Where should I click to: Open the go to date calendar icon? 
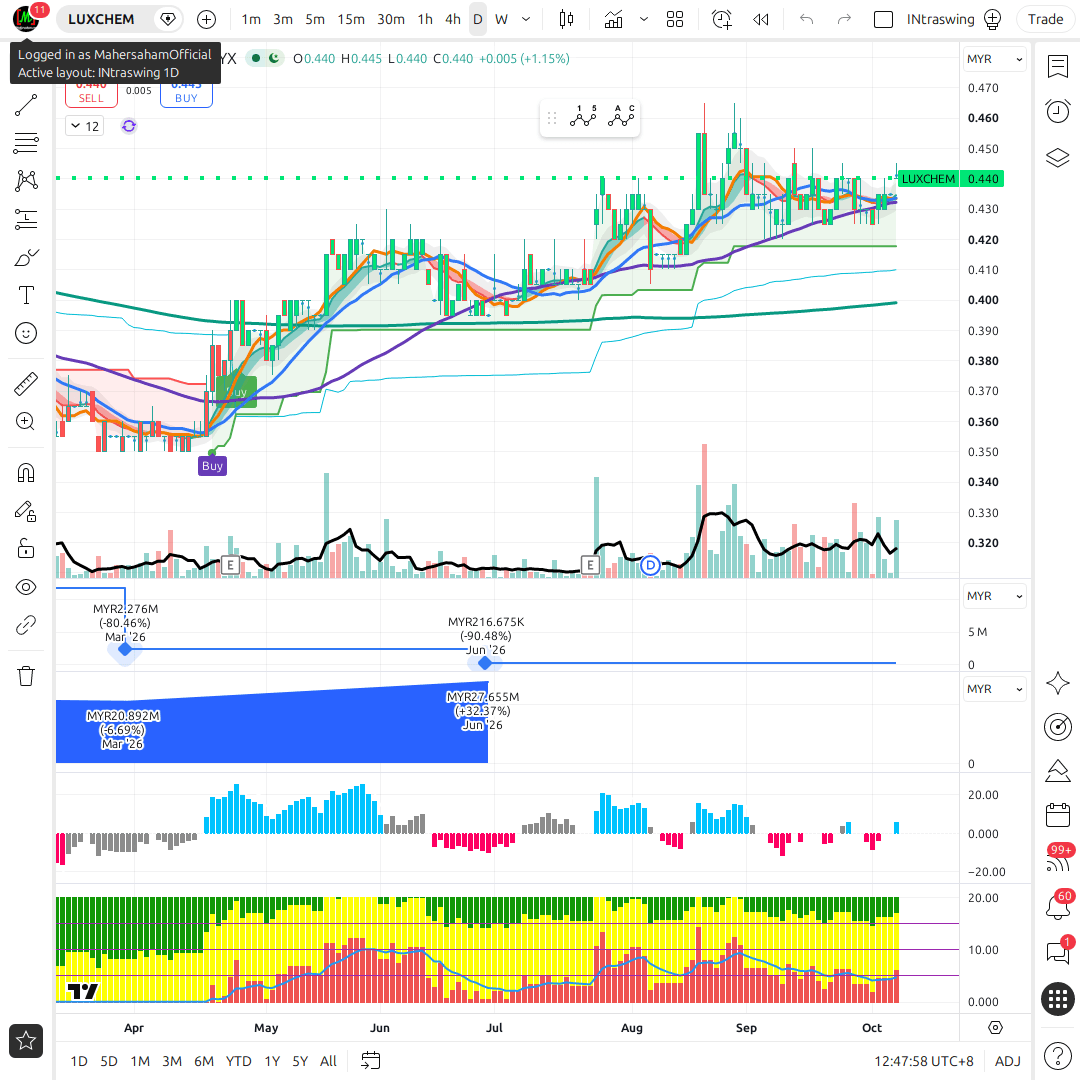pyautogui.click(x=371, y=1061)
